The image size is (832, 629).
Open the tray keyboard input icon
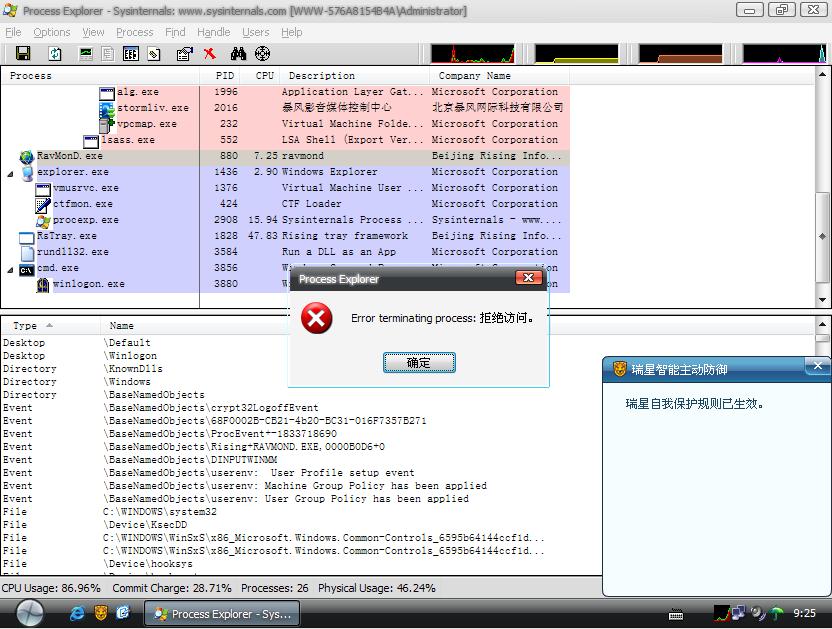click(x=676, y=615)
